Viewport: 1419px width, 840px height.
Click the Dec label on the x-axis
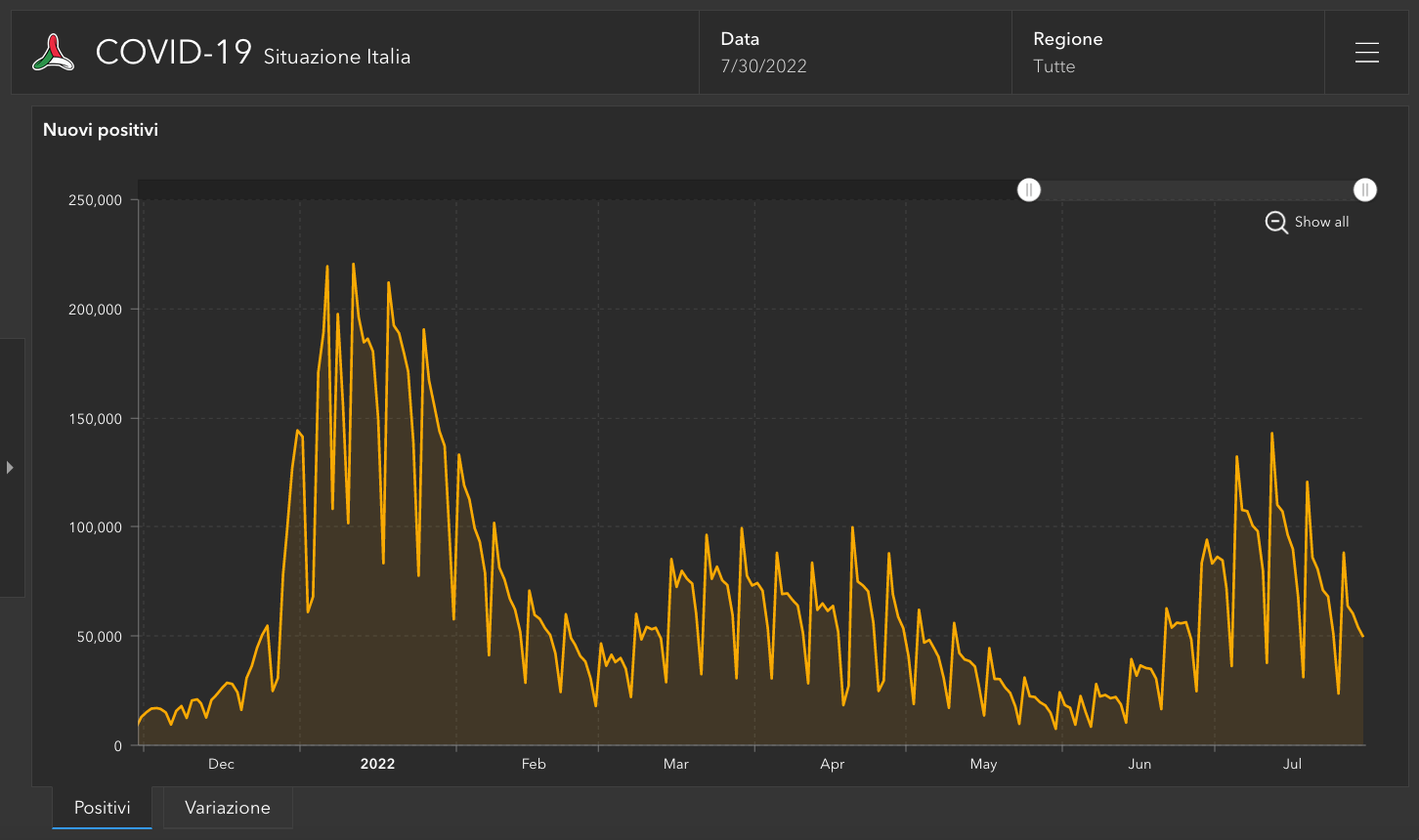[x=221, y=764]
